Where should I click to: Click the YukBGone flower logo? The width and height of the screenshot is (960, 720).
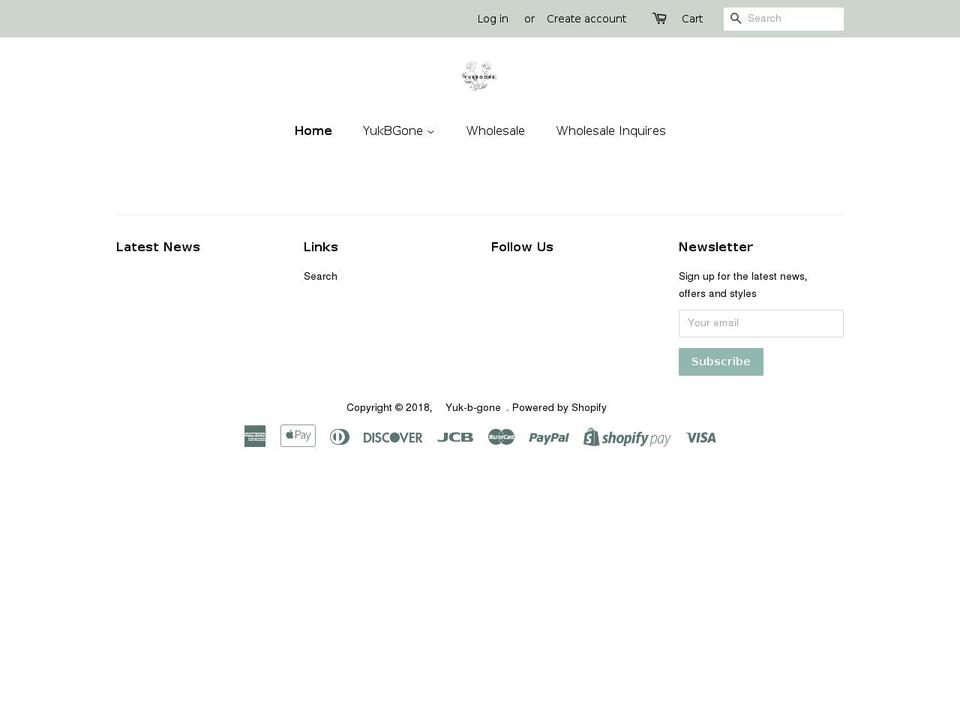479,77
